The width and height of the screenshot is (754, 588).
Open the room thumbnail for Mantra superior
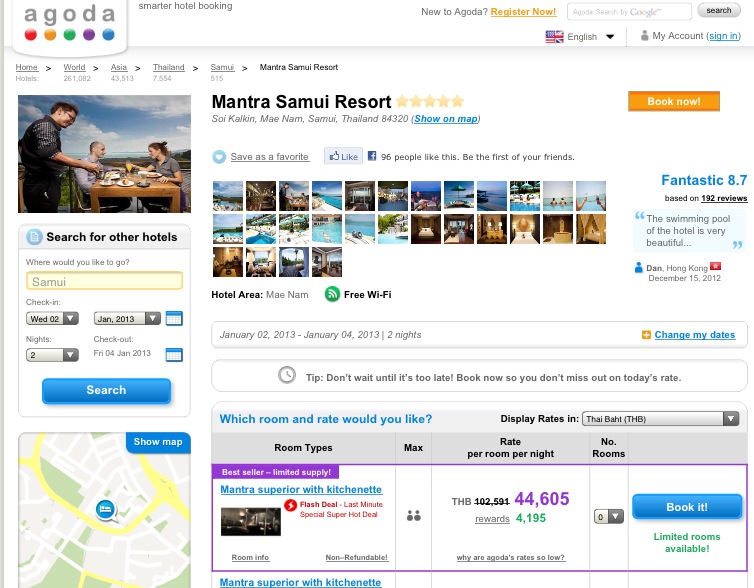(251, 522)
